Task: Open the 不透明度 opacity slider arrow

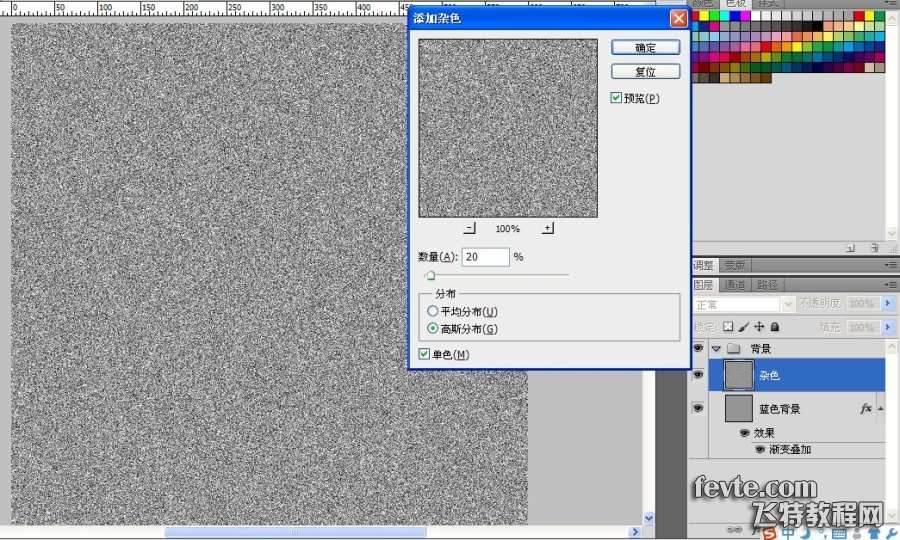Action: click(889, 303)
